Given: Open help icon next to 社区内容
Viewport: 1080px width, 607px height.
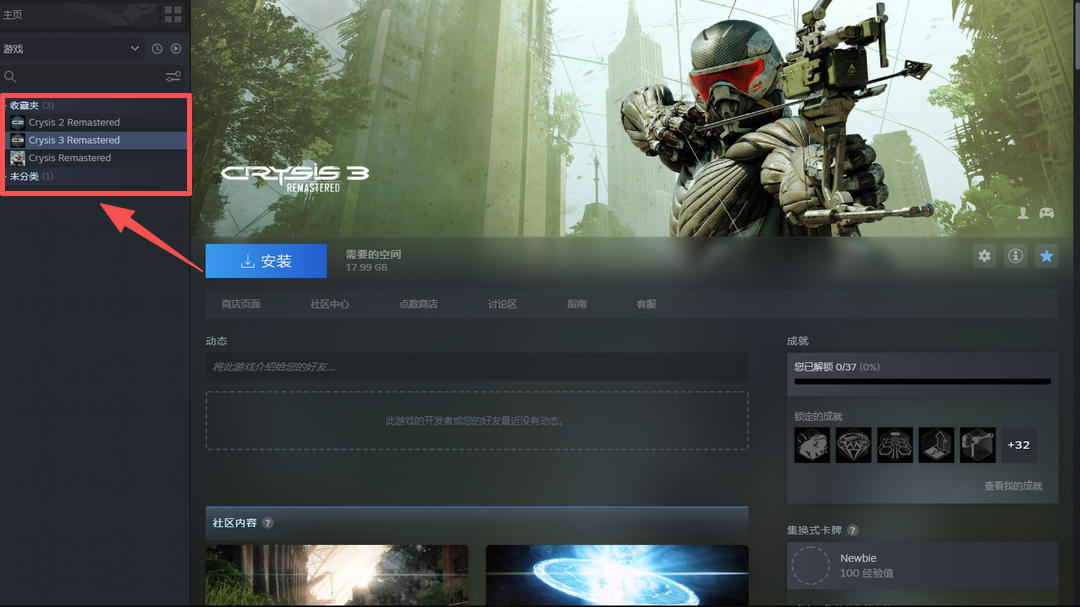Looking at the screenshot, I should click(x=268, y=523).
